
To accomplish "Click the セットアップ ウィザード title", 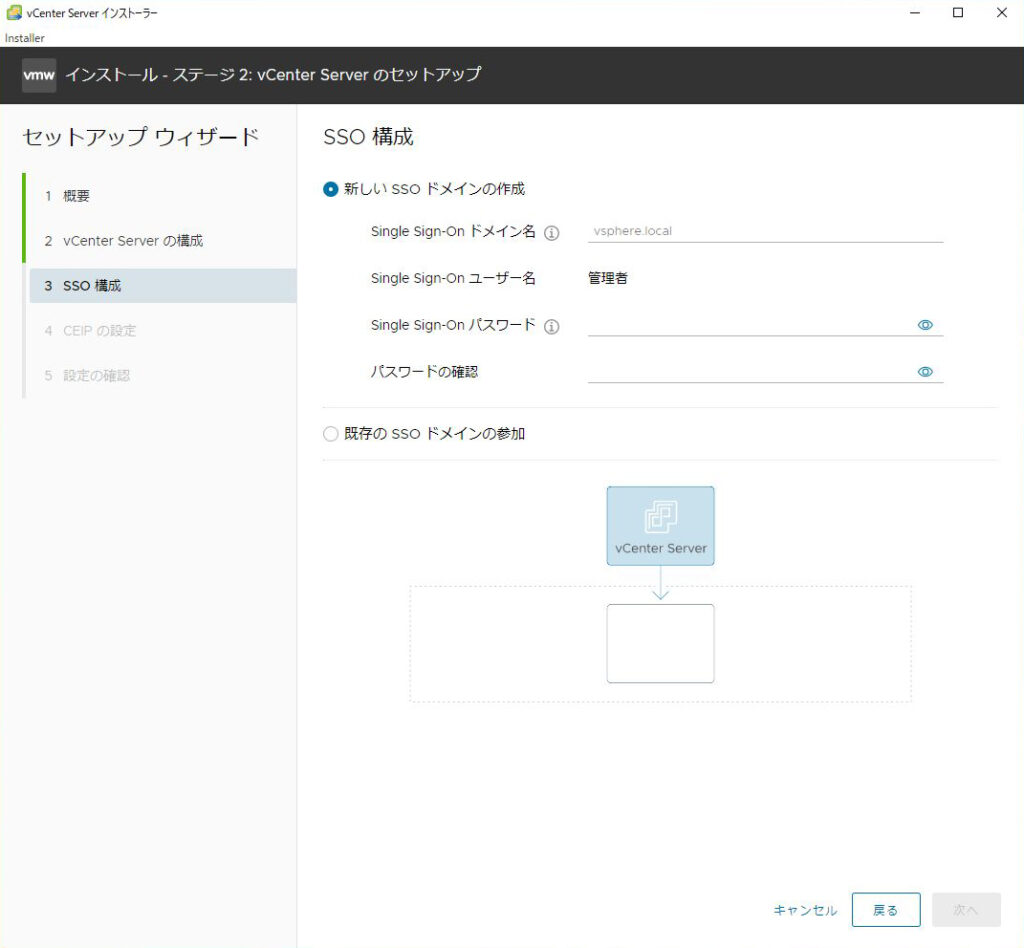I will click(141, 136).
